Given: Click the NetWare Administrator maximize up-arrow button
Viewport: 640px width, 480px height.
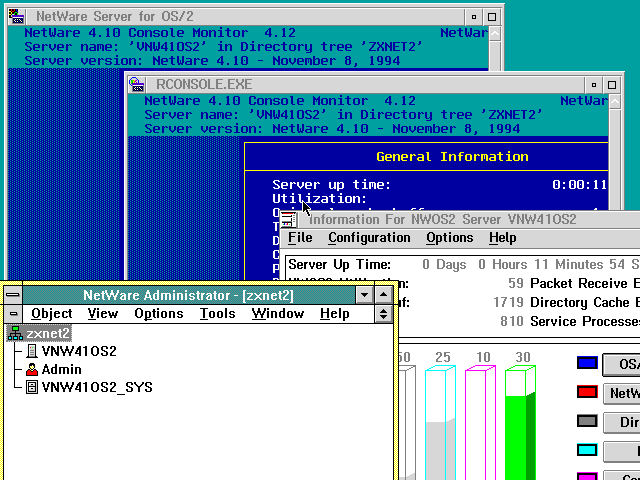Looking at the screenshot, I should (383, 295).
